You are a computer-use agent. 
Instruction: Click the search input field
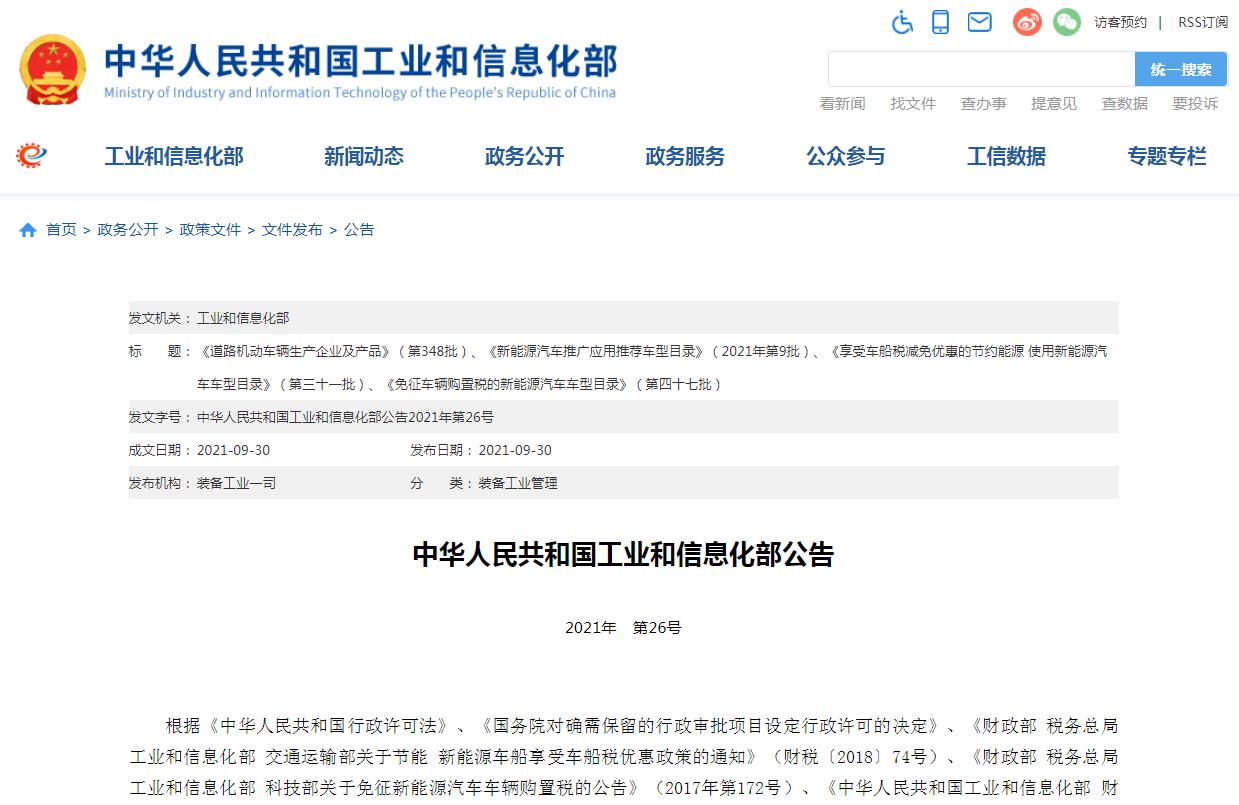[x=981, y=69]
